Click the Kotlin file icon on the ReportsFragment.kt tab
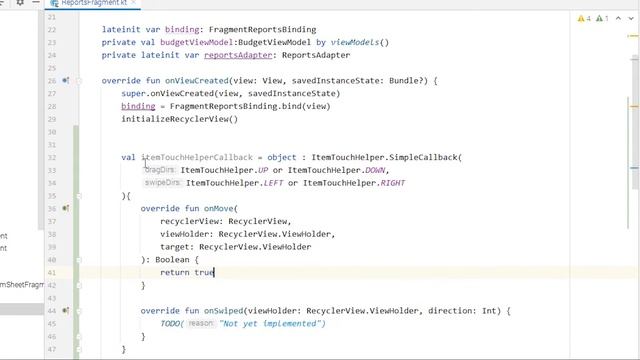 pos(54,3)
